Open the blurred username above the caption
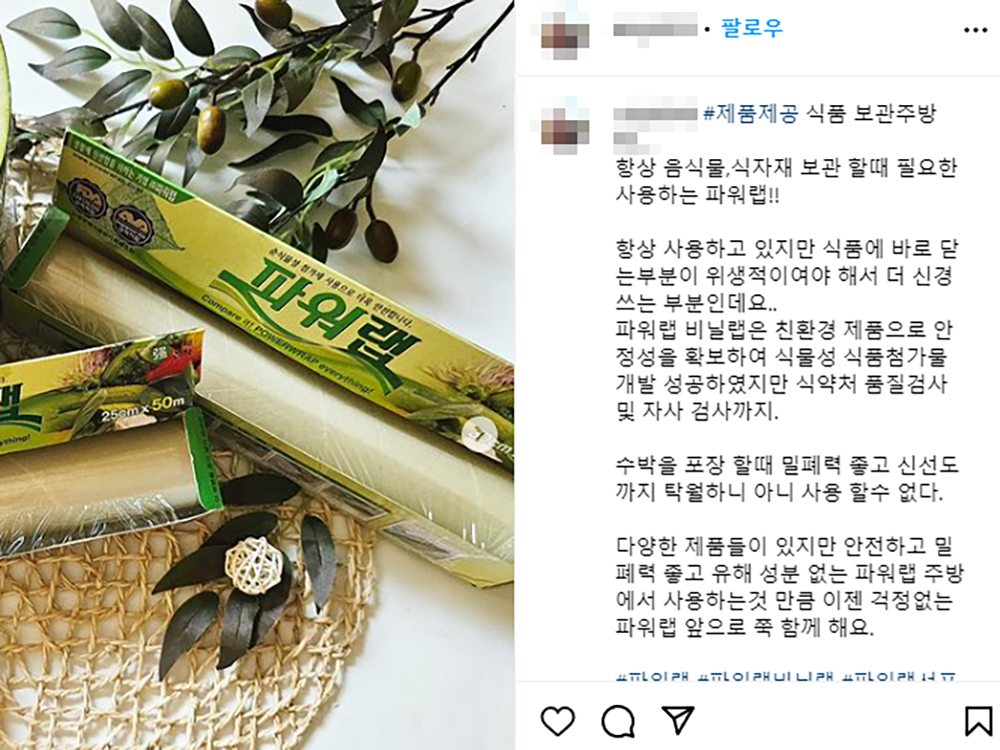 pyautogui.click(x=655, y=114)
